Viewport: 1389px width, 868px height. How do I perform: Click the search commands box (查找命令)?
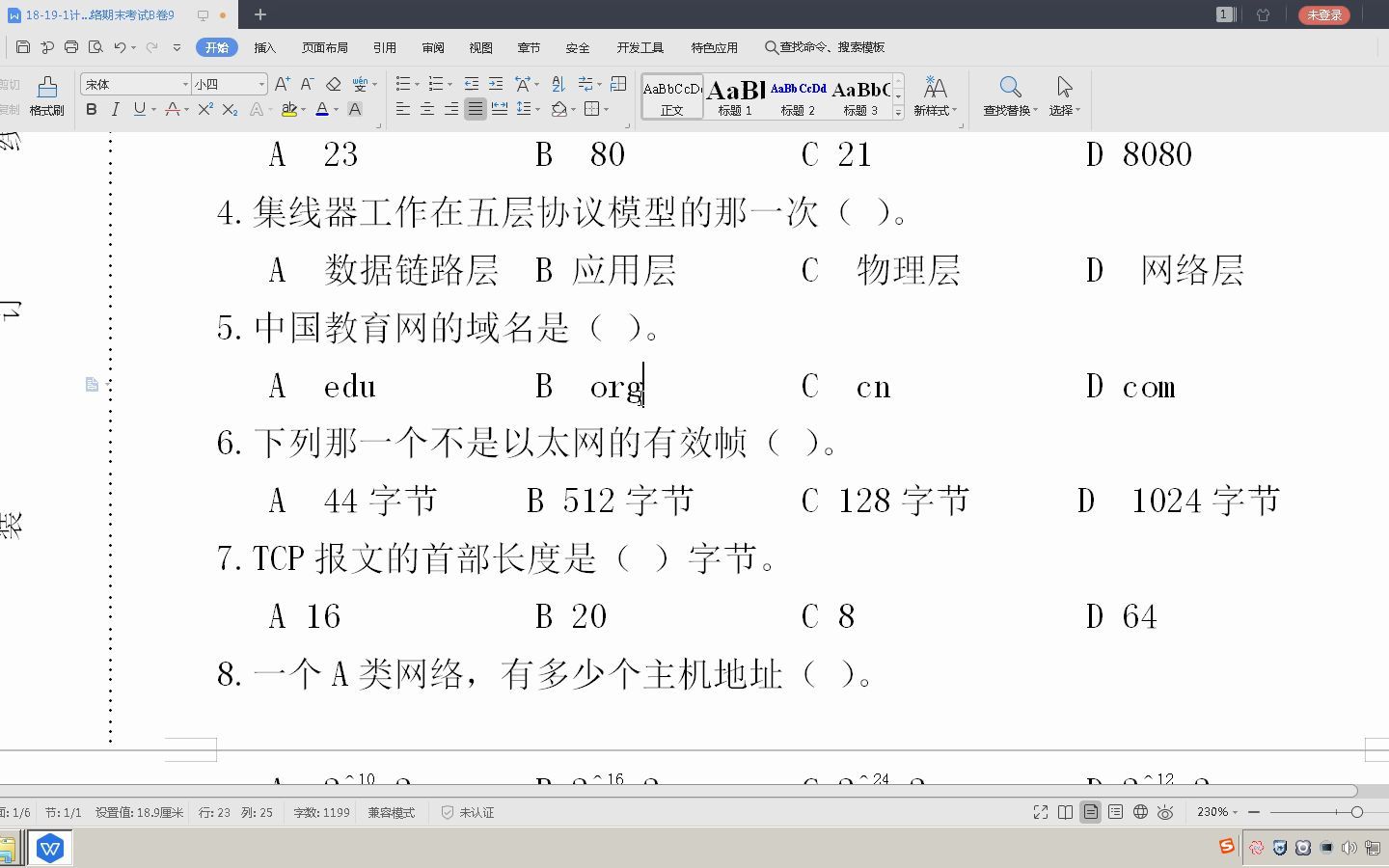(825, 47)
